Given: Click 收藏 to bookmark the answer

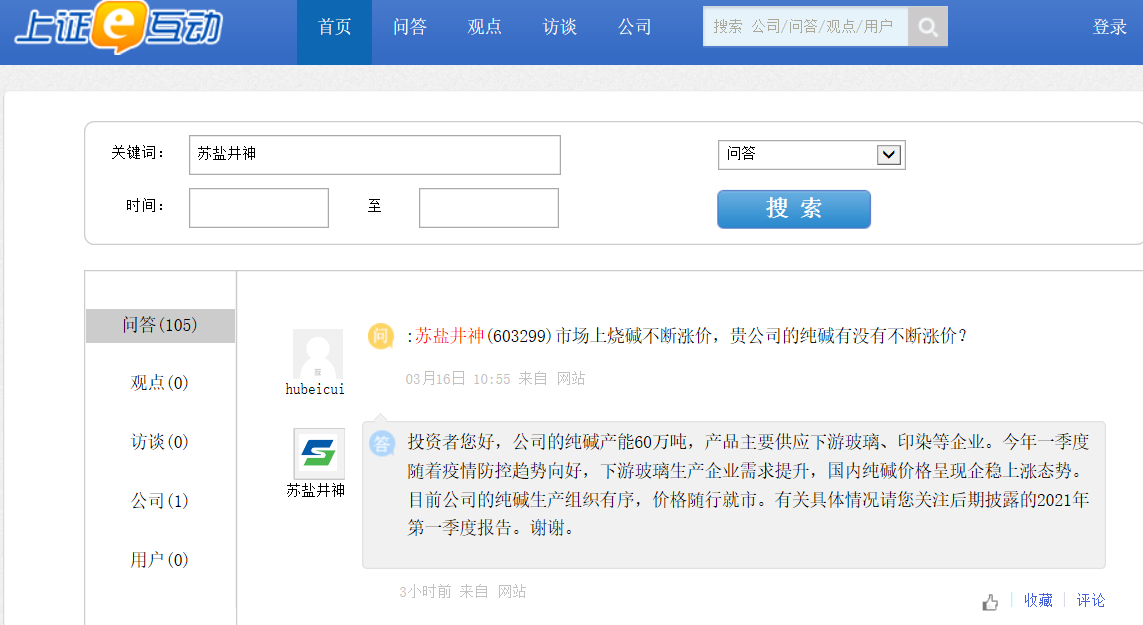Looking at the screenshot, I should pyautogui.click(x=1038, y=600).
